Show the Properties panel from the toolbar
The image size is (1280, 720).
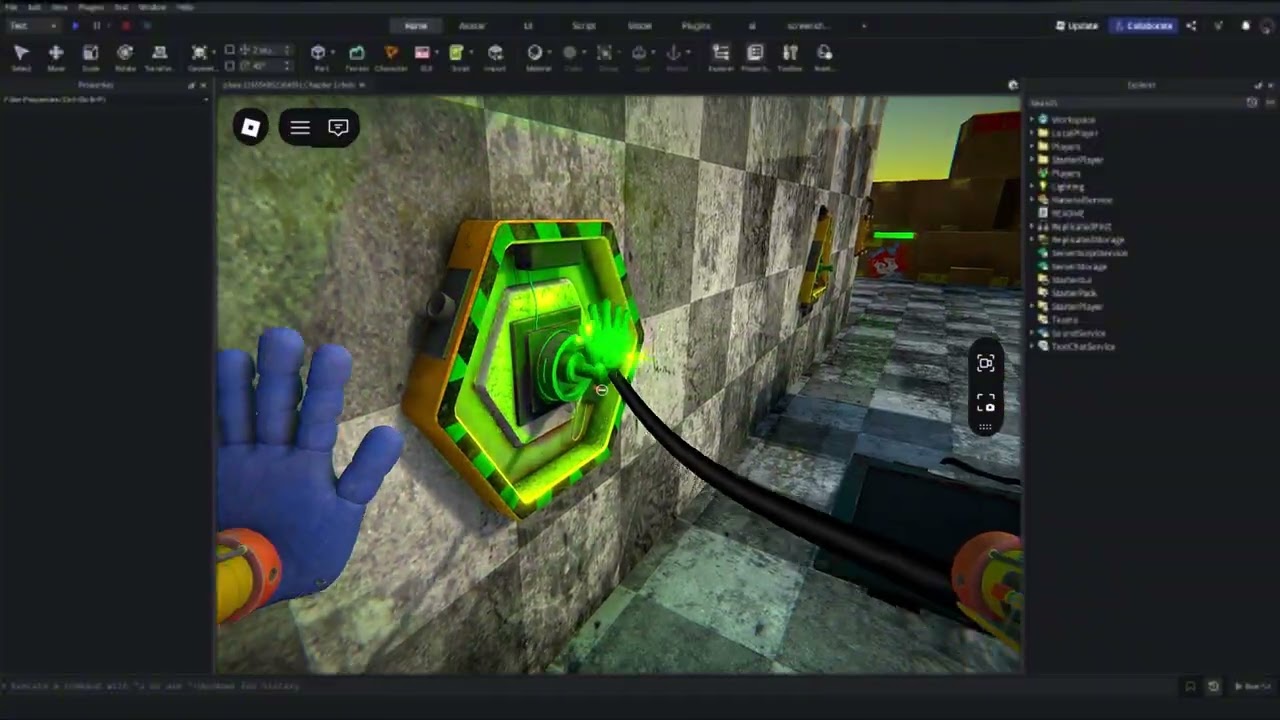click(755, 57)
